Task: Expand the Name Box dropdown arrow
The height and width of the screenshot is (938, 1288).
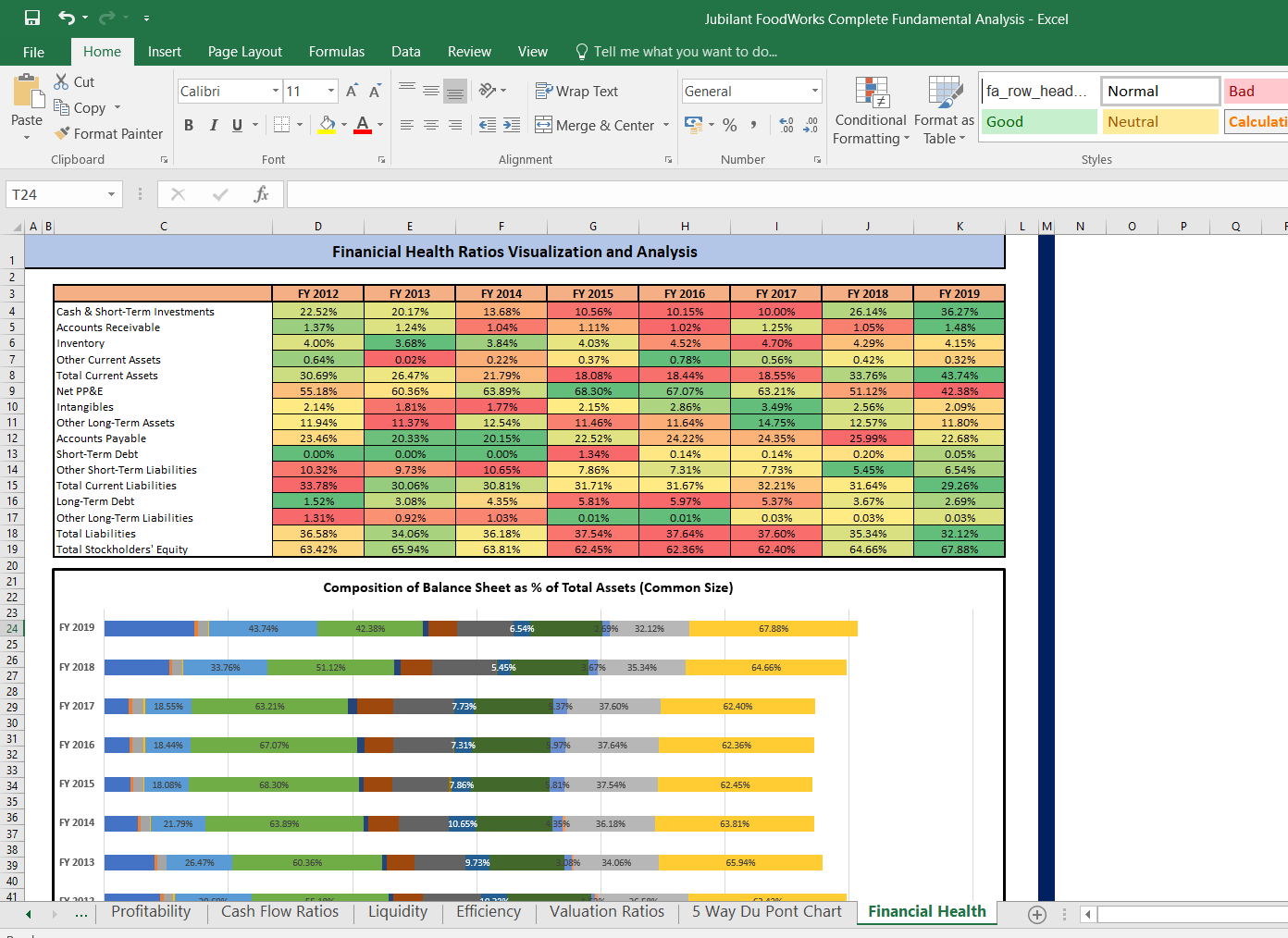Action: point(111,194)
